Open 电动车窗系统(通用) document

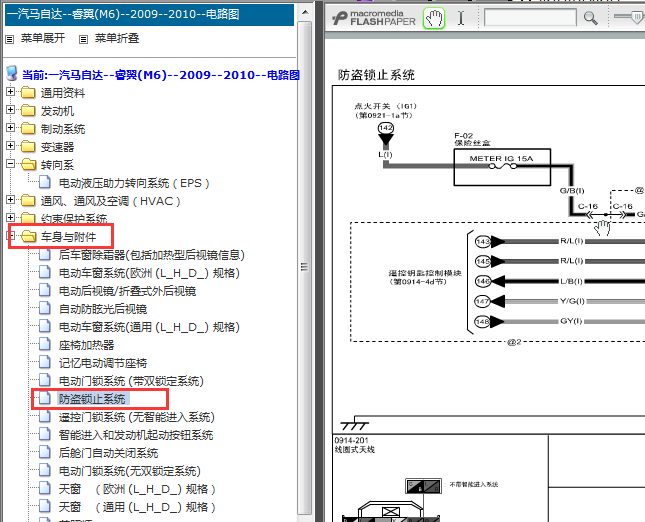[149, 327]
